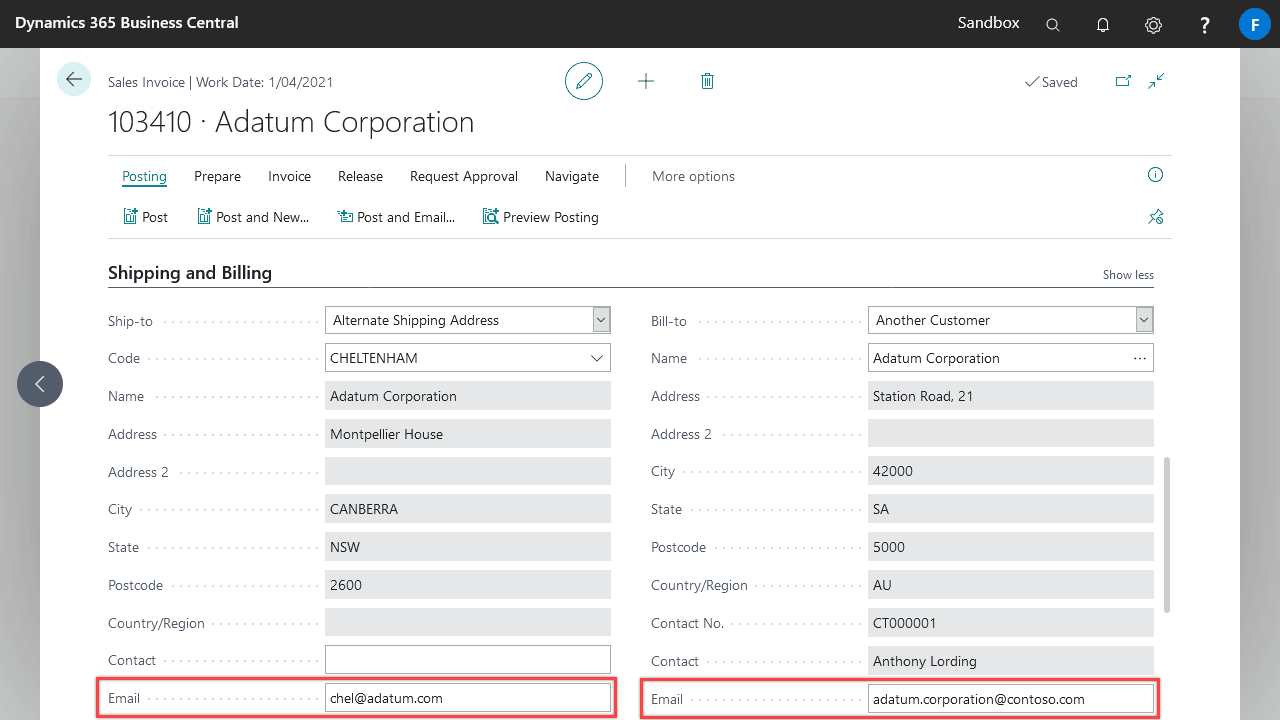Delete invoice using trash icon
The height and width of the screenshot is (720, 1280).
pyautogui.click(x=707, y=82)
